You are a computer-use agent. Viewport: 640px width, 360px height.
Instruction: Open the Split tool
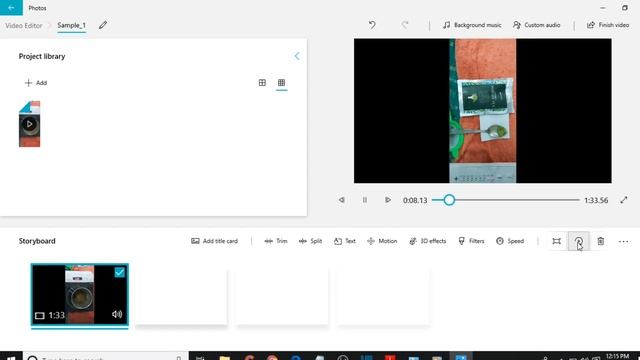(310, 241)
